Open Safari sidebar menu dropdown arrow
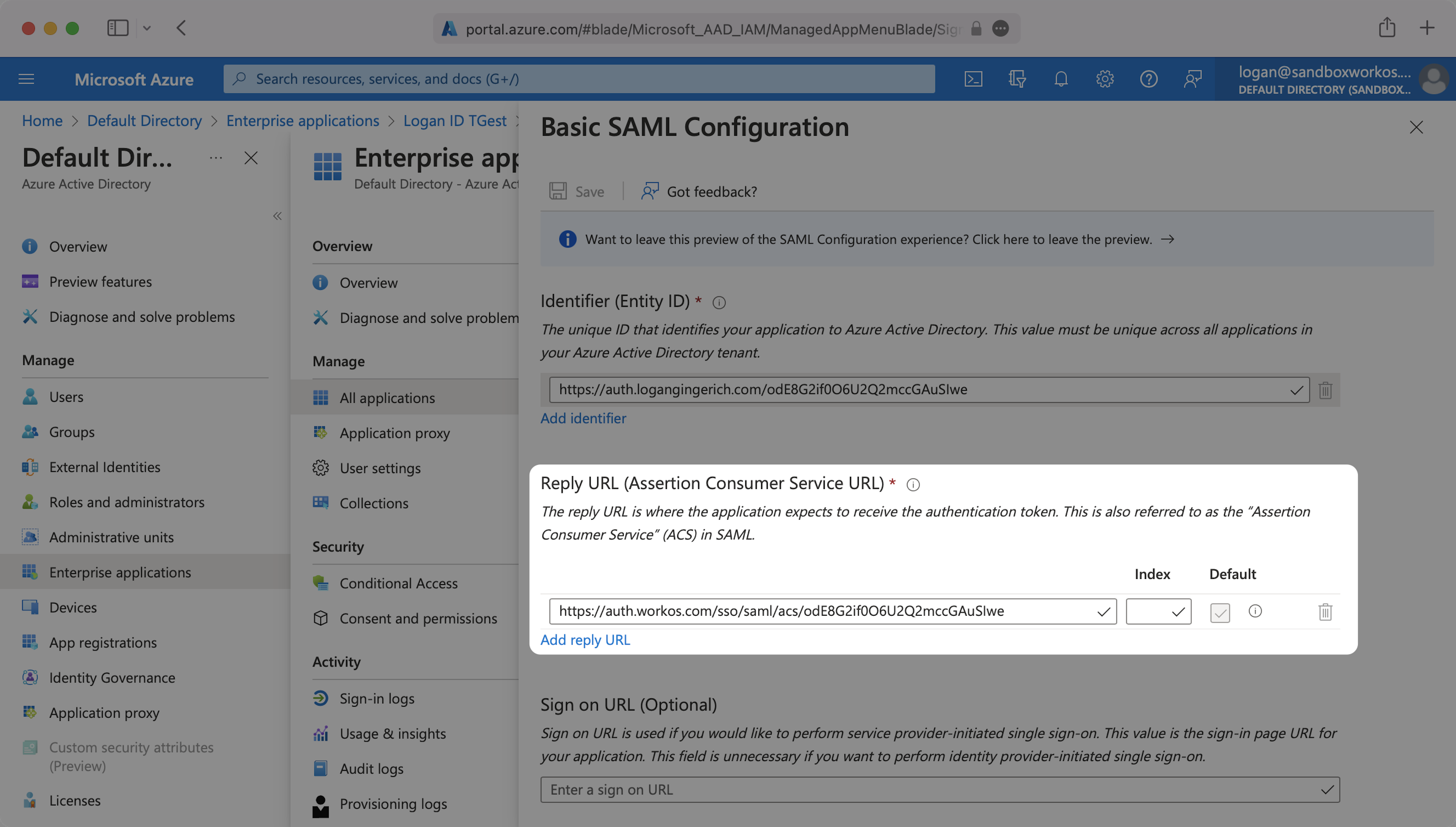1456x827 pixels. pos(146,28)
